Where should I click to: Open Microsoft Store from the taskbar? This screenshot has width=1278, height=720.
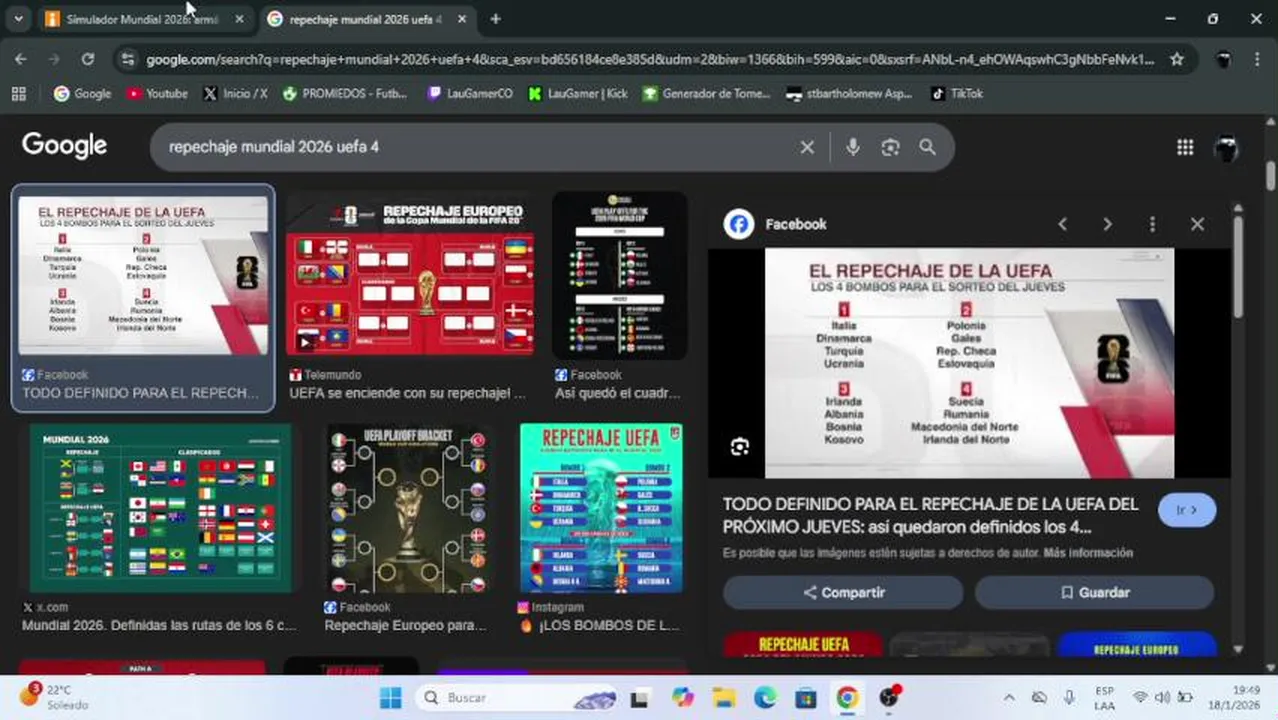[806, 698]
